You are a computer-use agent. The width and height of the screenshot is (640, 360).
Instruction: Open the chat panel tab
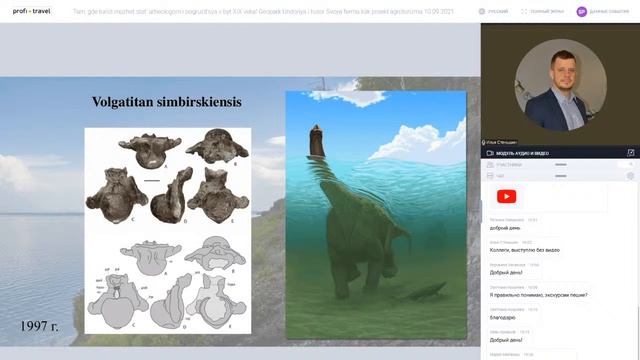[500, 176]
